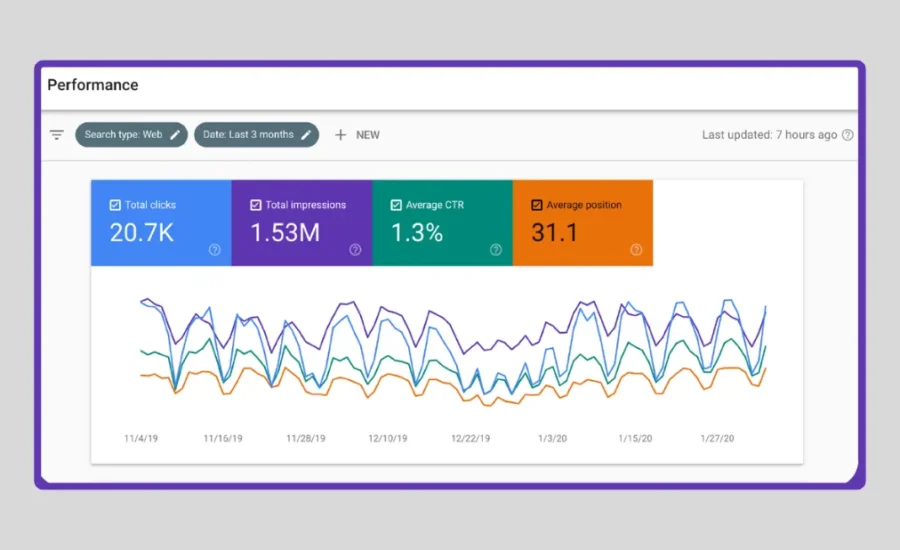Uncheck the Total clicks checkbox
The width and height of the screenshot is (900, 550).
pyautogui.click(x=115, y=205)
